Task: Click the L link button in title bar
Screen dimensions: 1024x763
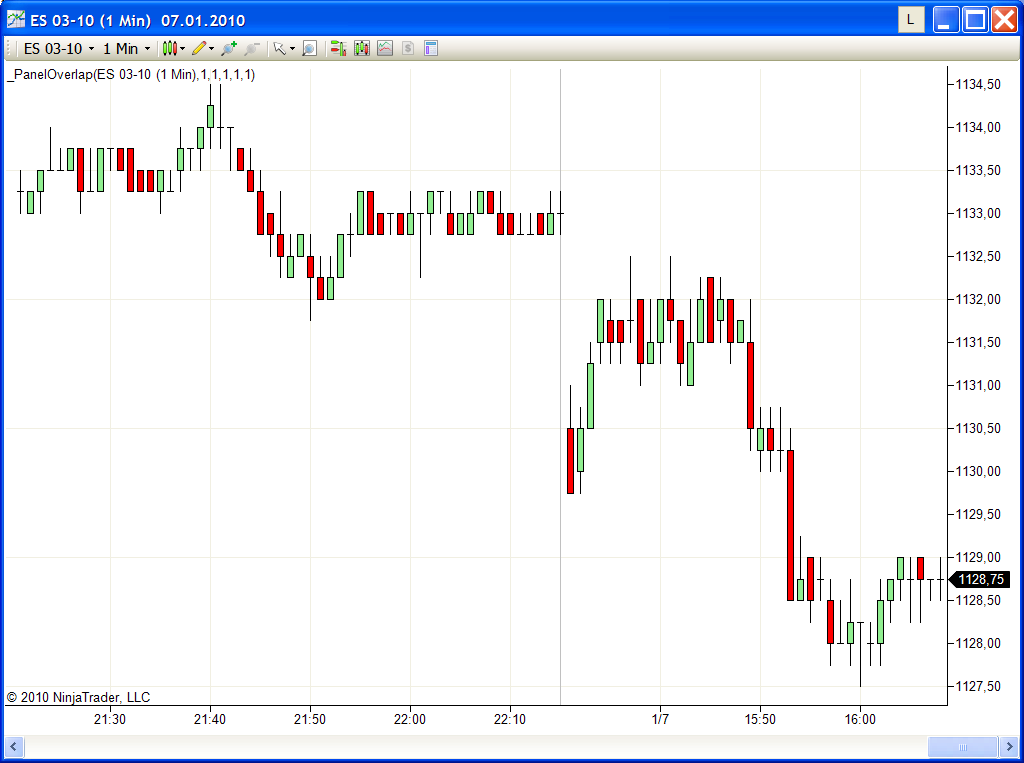Action: click(x=910, y=20)
